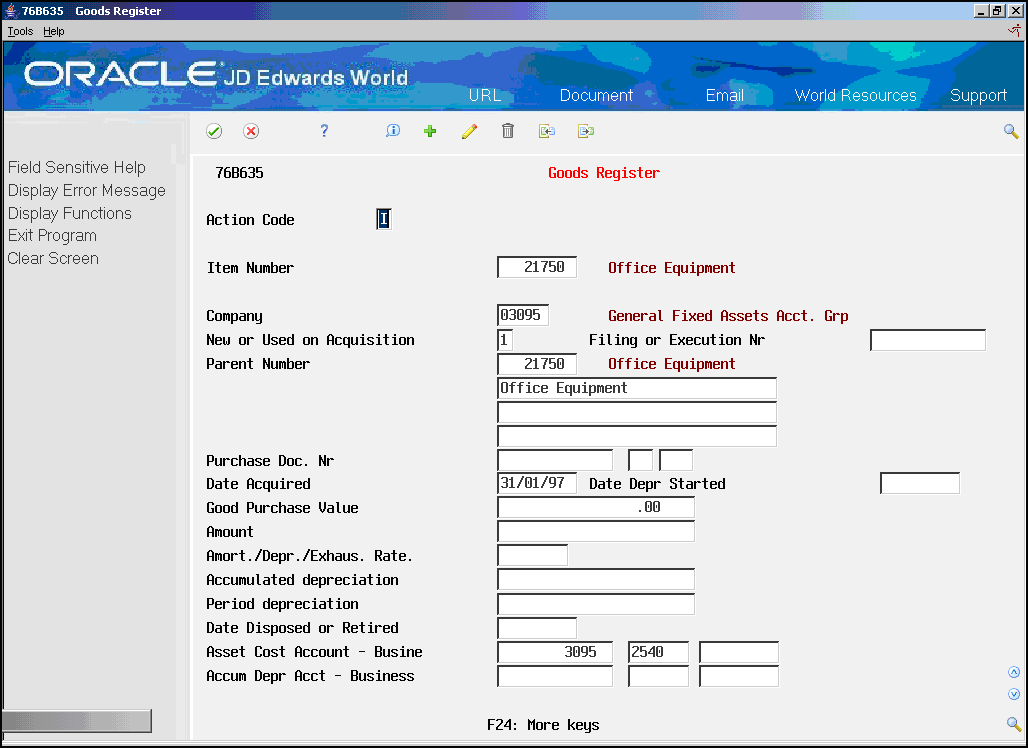Click the pencil change icon
Image resolution: width=1028 pixels, height=748 pixels.
pos(469,131)
